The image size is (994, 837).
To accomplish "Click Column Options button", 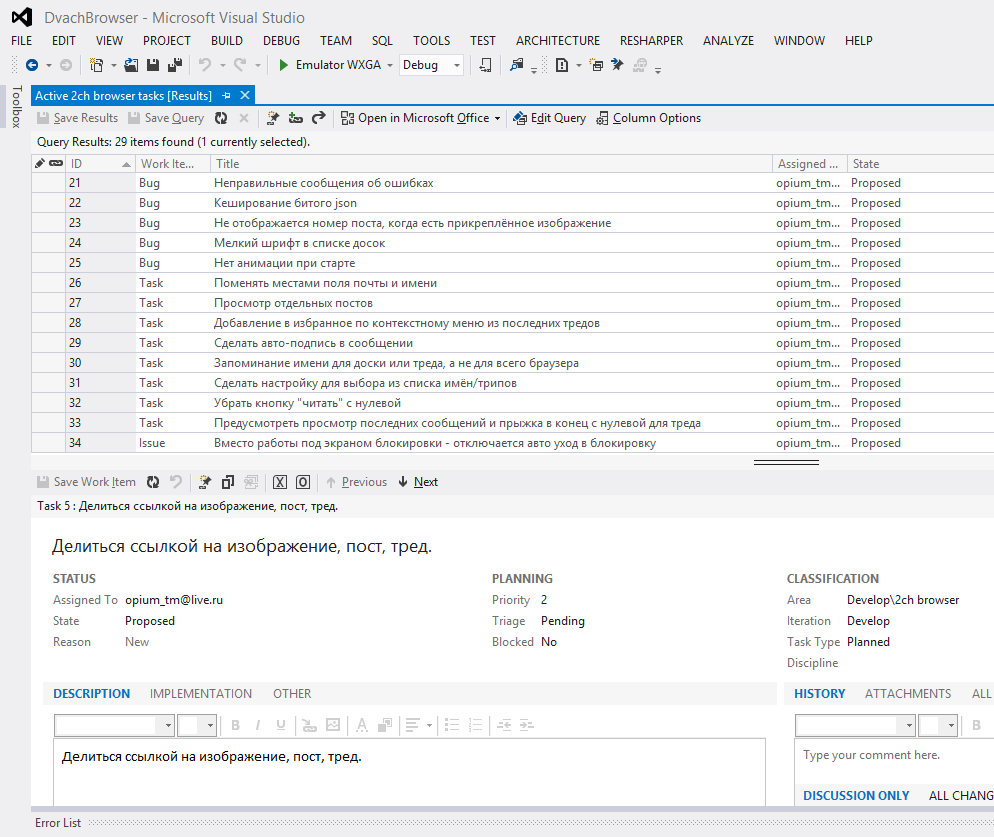I will point(649,118).
